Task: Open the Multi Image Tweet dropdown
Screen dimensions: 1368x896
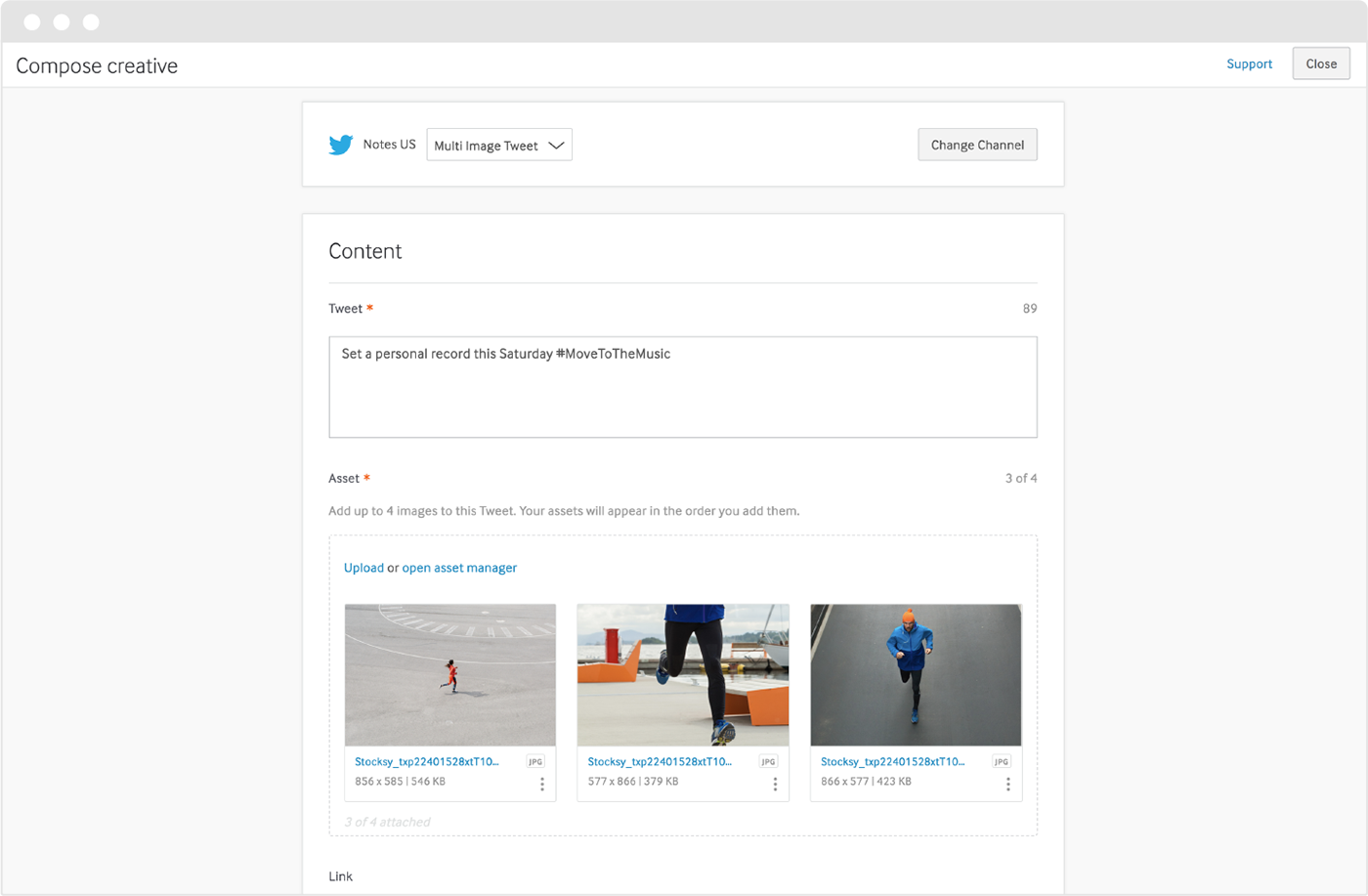Action: [499, 145]
